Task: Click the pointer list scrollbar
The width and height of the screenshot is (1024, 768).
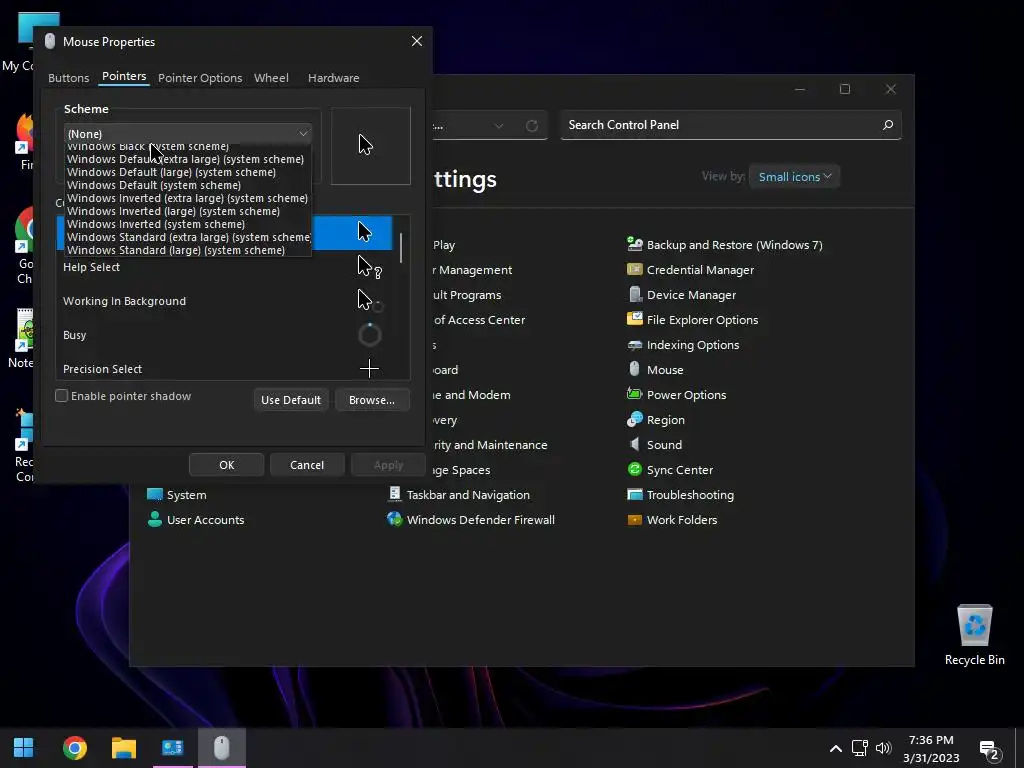Action: pyautogui.click(x=401, y=248)
